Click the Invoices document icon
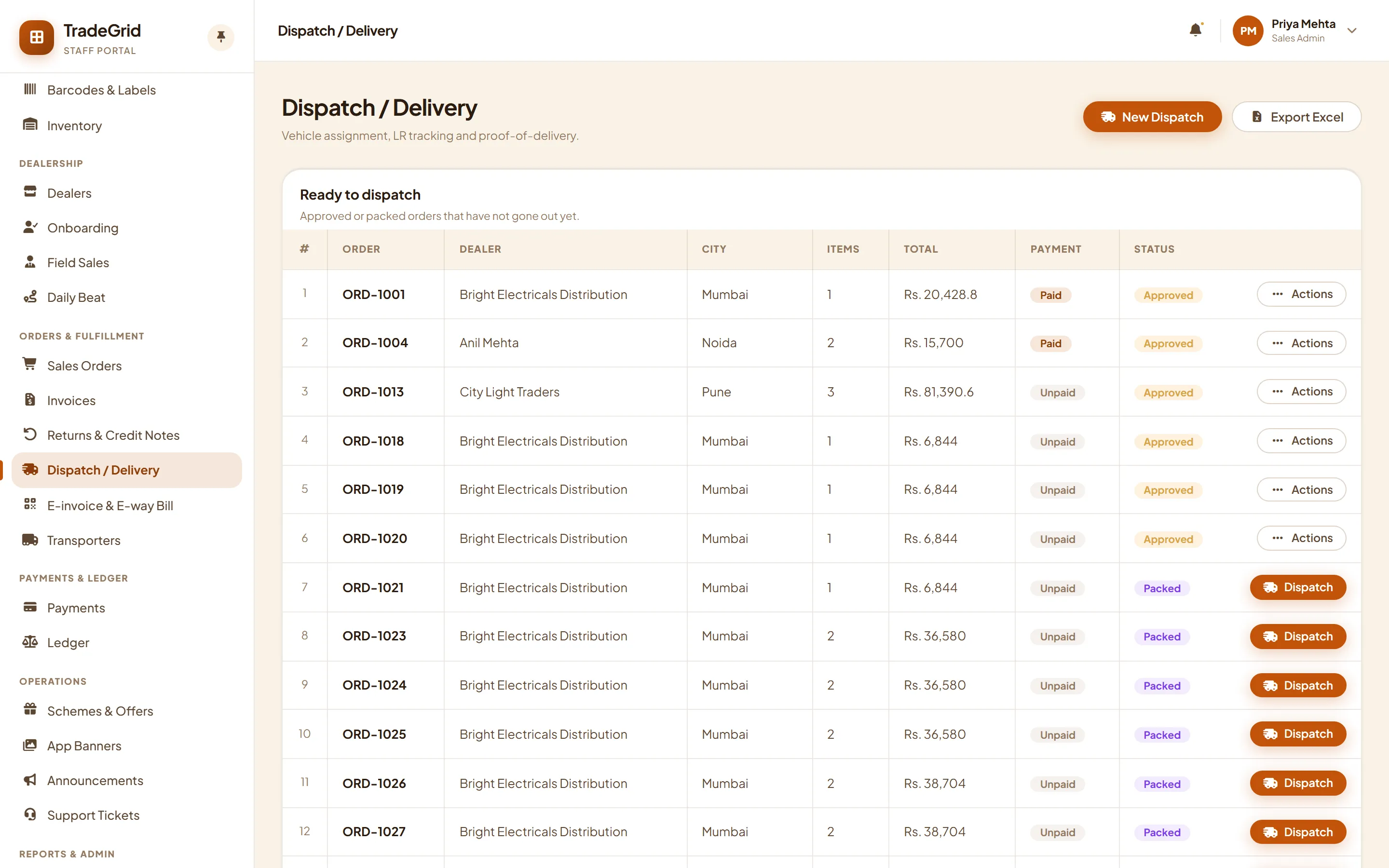This screenshot has height=868, width=1389. pyautogui.click(x=30, y=400)
